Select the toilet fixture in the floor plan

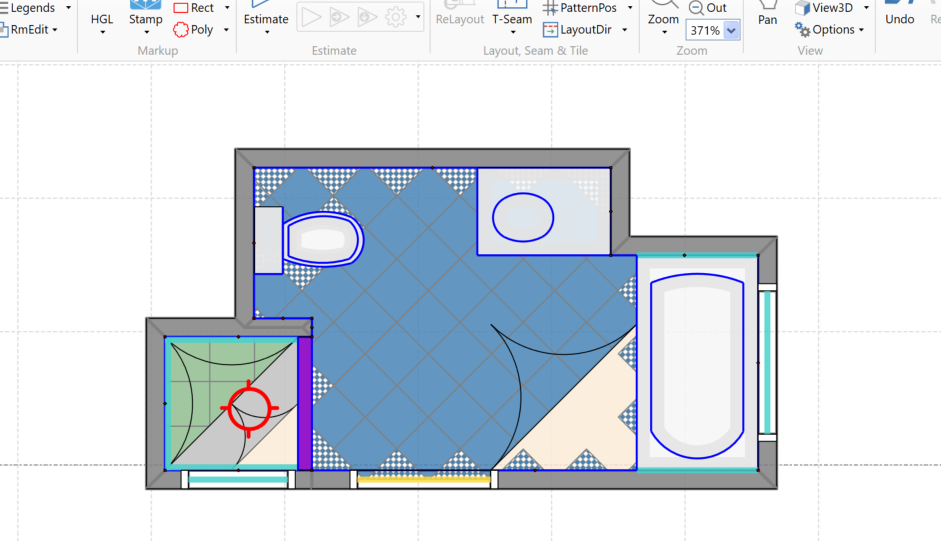pos(321,240)
